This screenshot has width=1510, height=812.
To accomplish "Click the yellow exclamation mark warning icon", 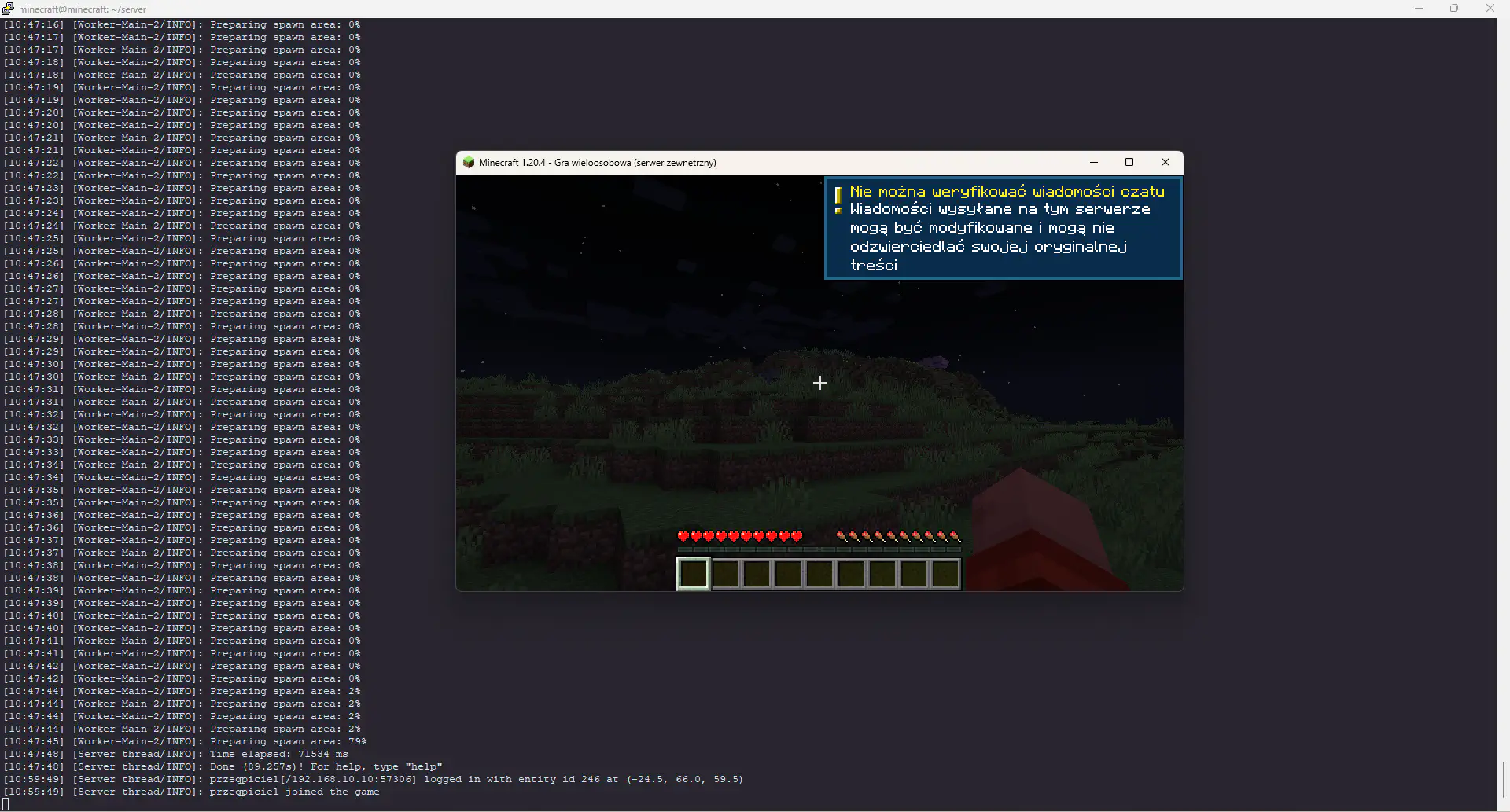I will tap(838, 200).
